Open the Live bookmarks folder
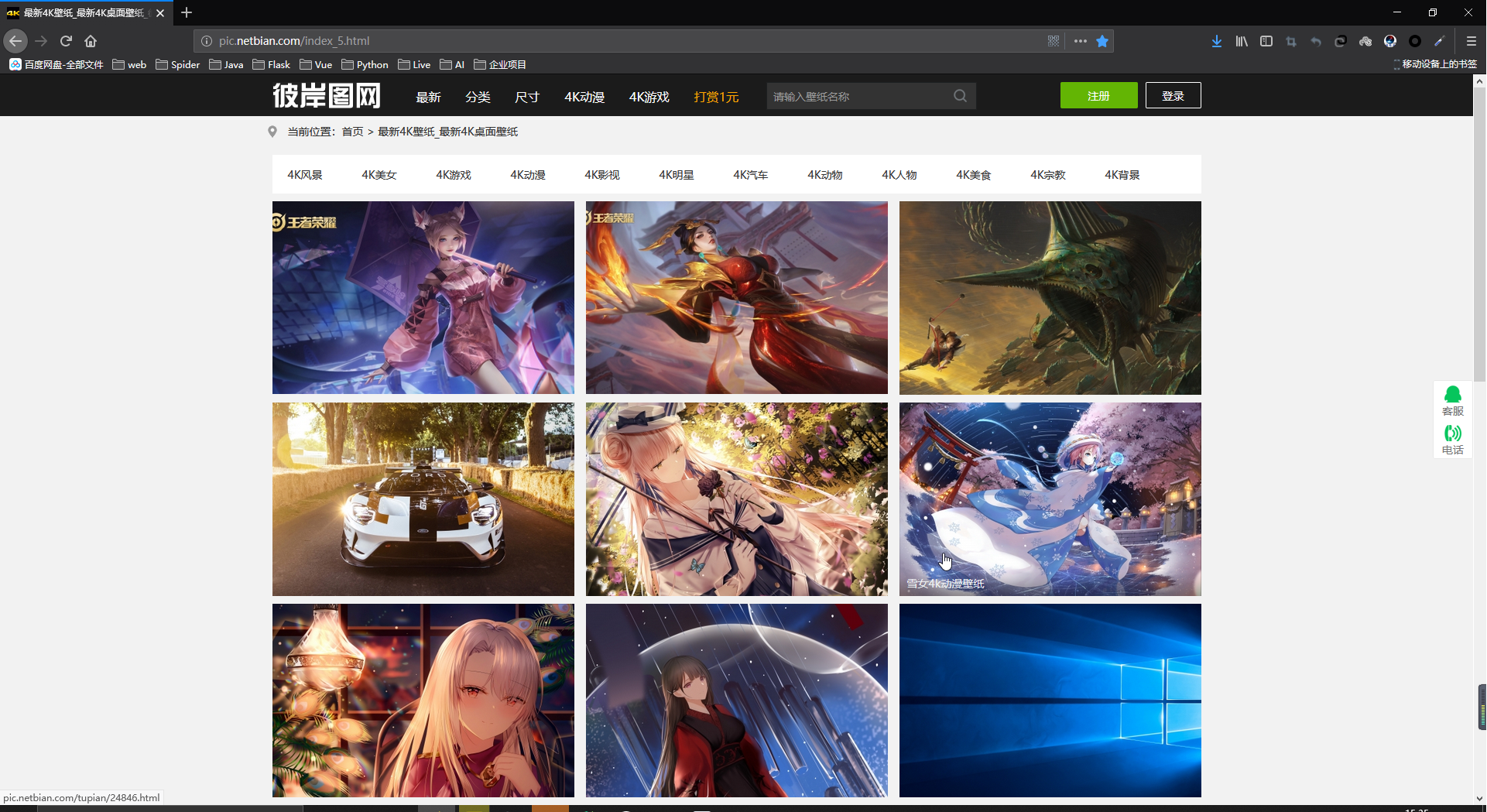The width and height of the screenshot is (1487, 812). pos(414,64)
